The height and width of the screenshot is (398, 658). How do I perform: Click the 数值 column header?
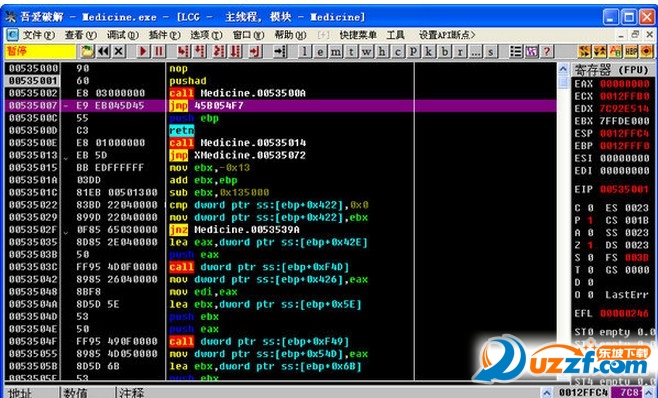[x=87, y=393]
